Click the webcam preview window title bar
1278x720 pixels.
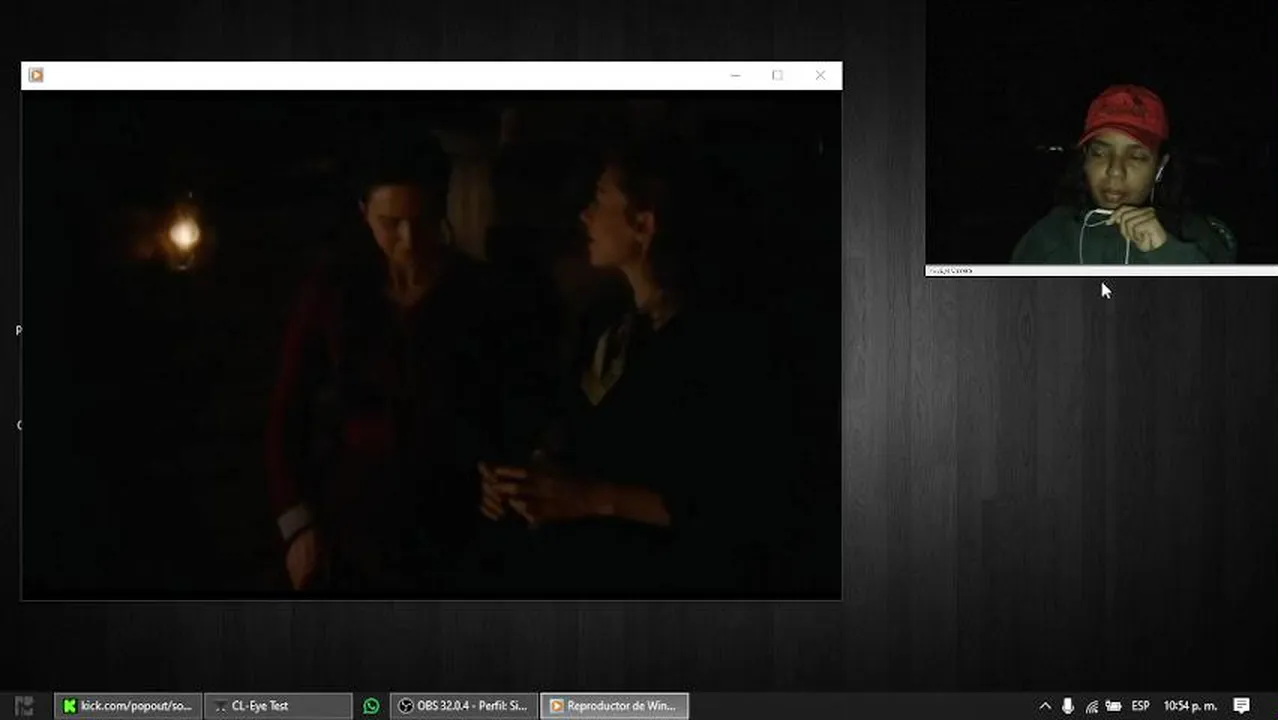point(1101,270)
